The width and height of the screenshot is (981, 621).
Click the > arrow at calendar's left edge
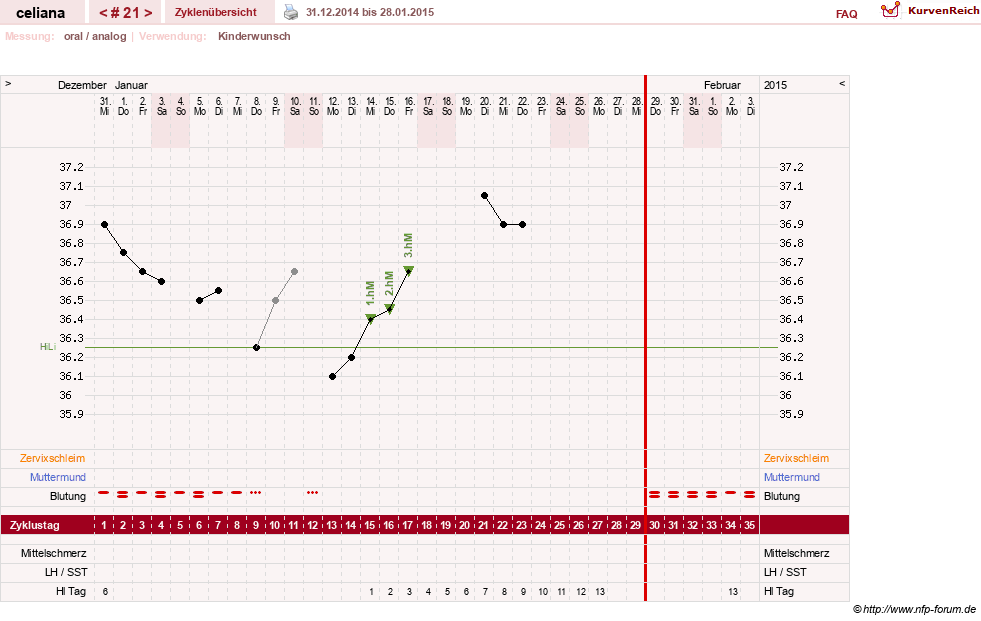[8, 83]
